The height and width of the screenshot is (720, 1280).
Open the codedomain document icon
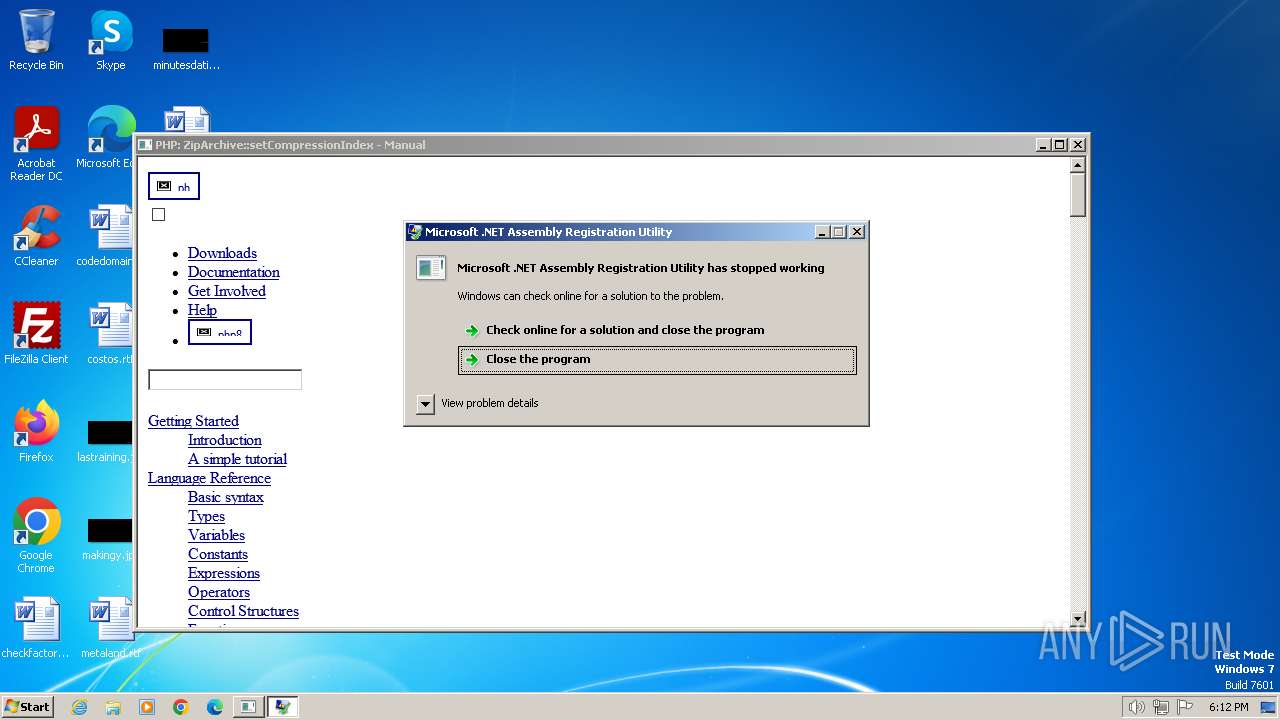(x=106, y=236)
